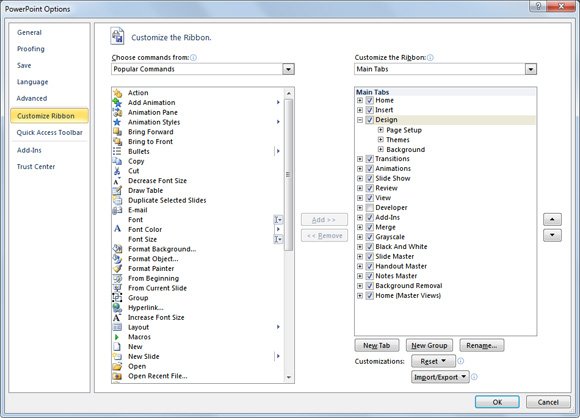Image resolution: width=580 pixels, height=418 pixels.
Task: Uncheck the Background Removal checkbox
Action: 370,286
